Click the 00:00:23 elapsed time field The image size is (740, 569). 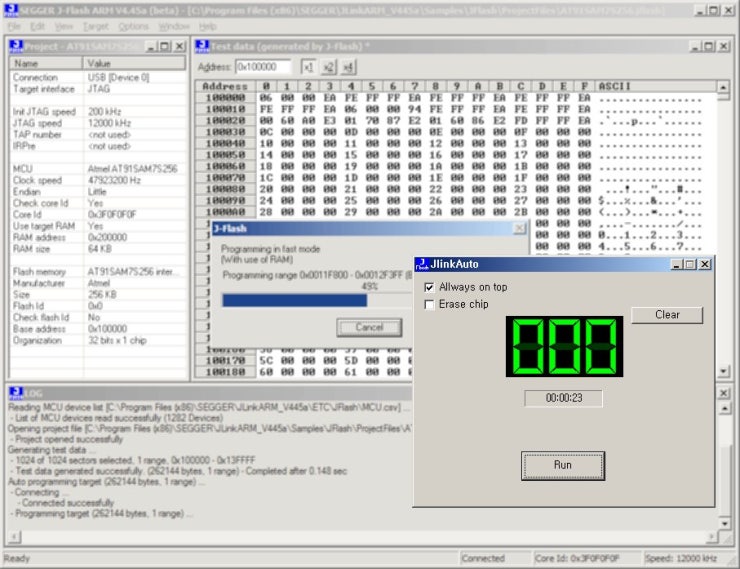pos(563,398)
